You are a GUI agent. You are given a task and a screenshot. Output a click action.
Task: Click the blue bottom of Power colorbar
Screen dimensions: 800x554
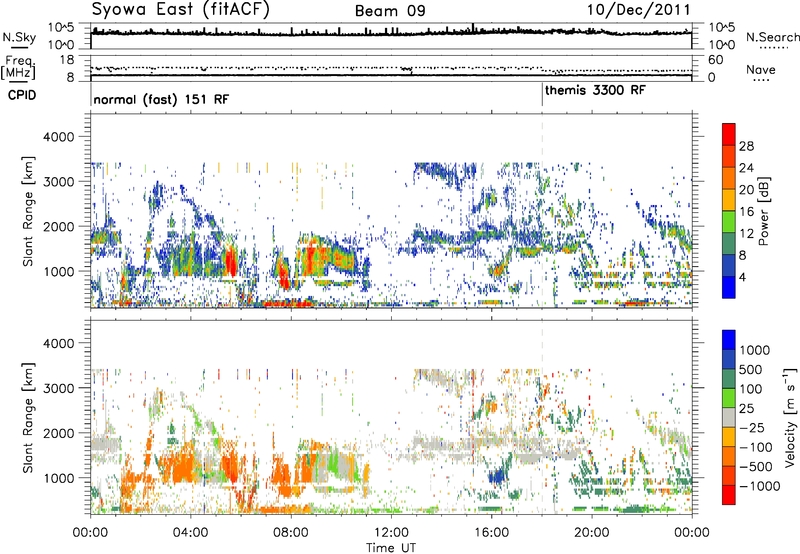click(729, 287)
